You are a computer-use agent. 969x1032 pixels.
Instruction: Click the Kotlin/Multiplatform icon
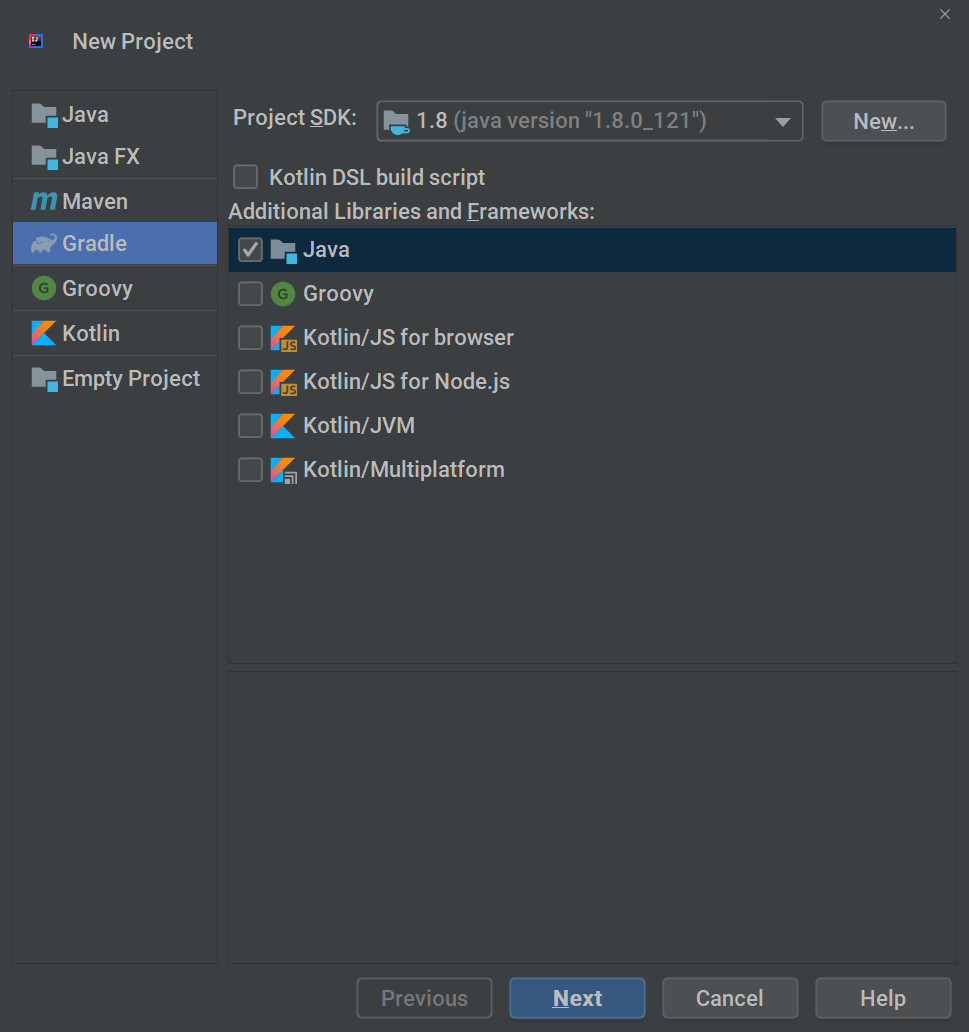pyautogui.click(x=284, y=471)
